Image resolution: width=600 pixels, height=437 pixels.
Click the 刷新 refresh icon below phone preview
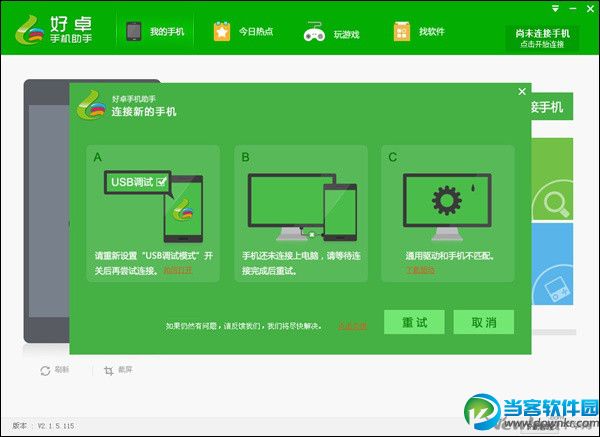click(x=45, y=370)
